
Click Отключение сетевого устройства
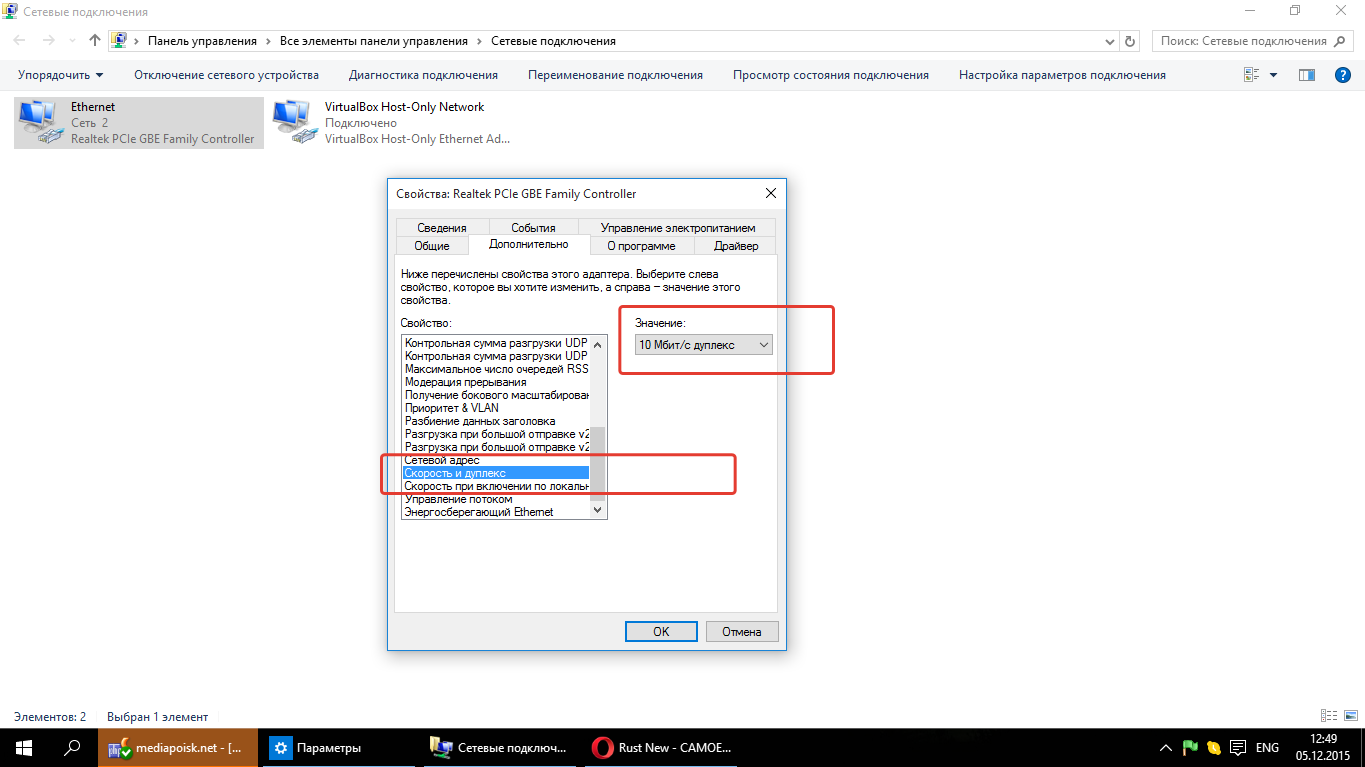tap(226, 75)
